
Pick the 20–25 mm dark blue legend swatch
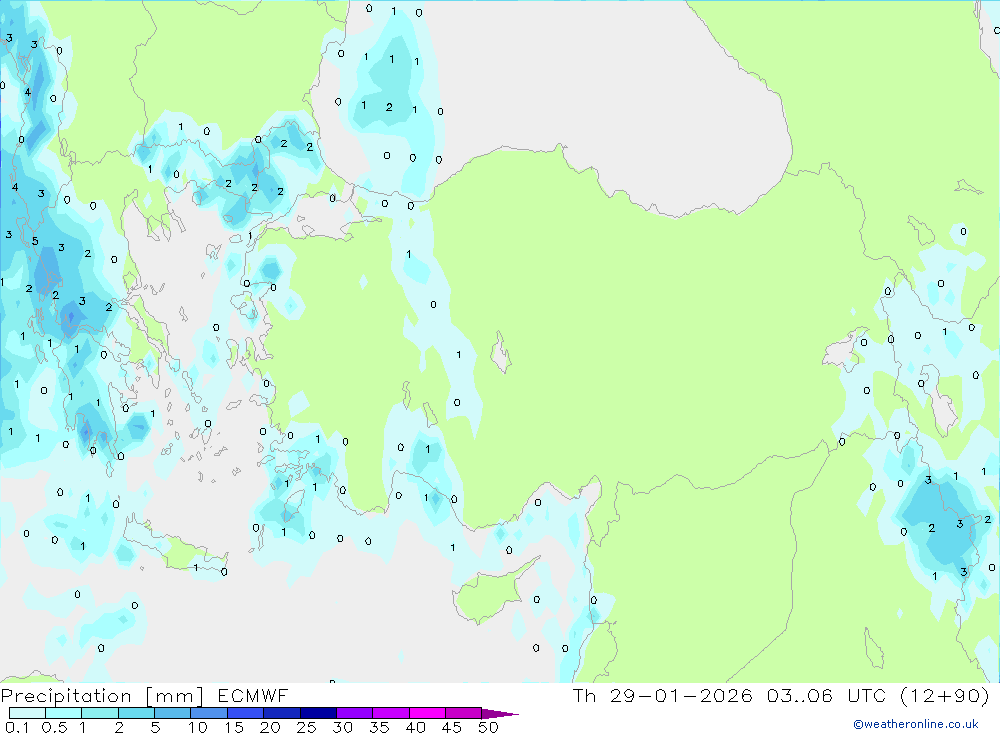click(x=281, y=713)
